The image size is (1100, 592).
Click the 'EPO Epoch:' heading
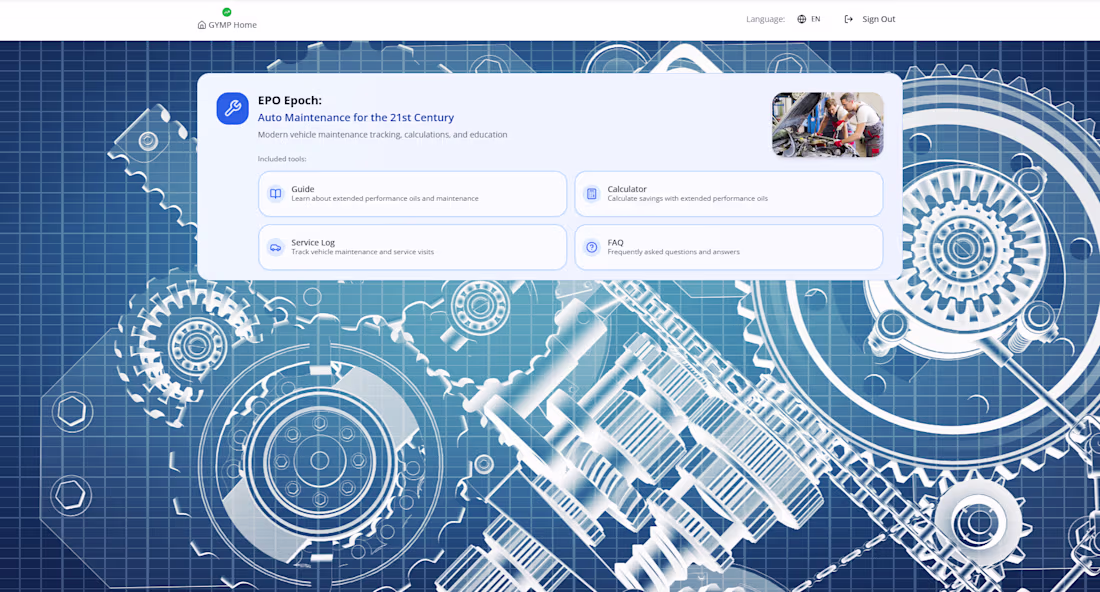290,100
